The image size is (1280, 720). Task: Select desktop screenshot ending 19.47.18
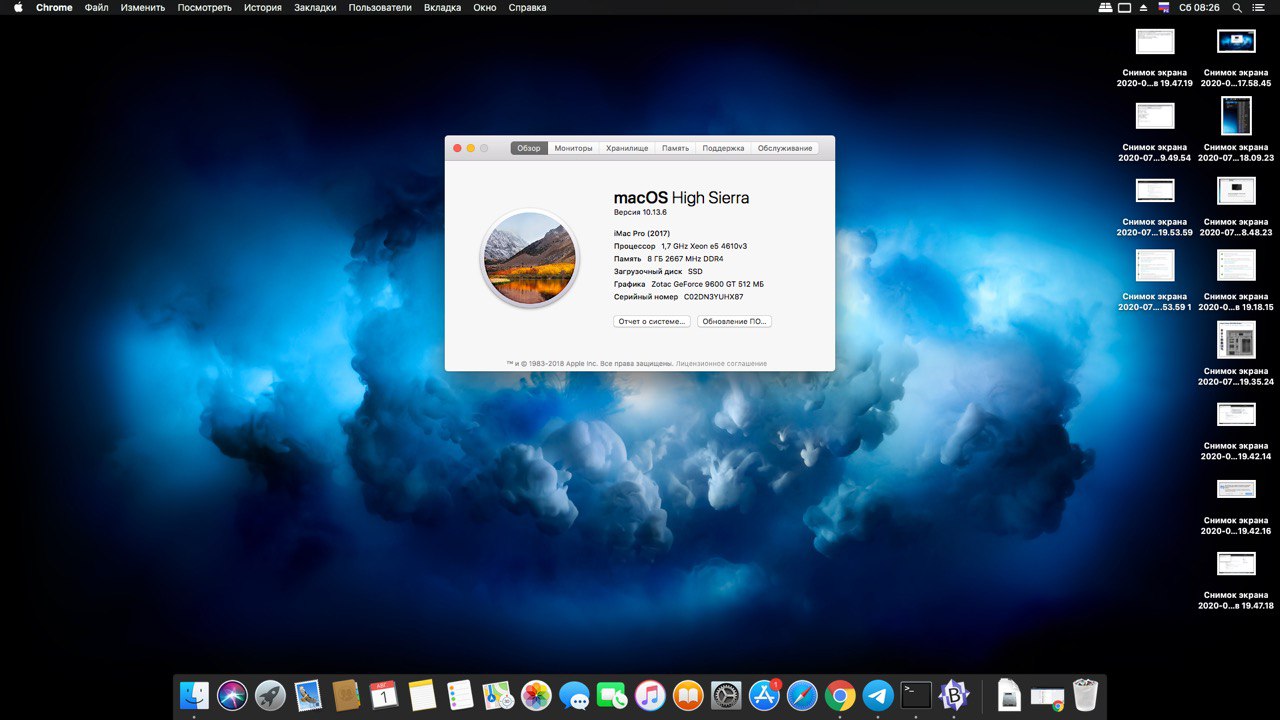[x=1237, y=581]
